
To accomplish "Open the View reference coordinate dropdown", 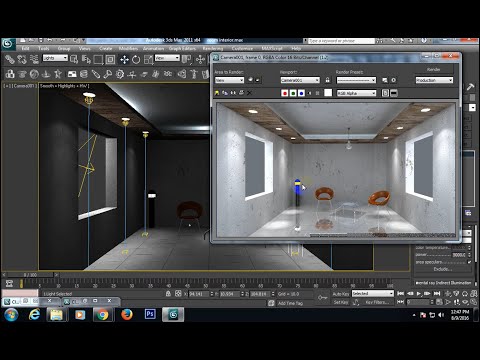I will pyautogui.click(x=167, y=58).
